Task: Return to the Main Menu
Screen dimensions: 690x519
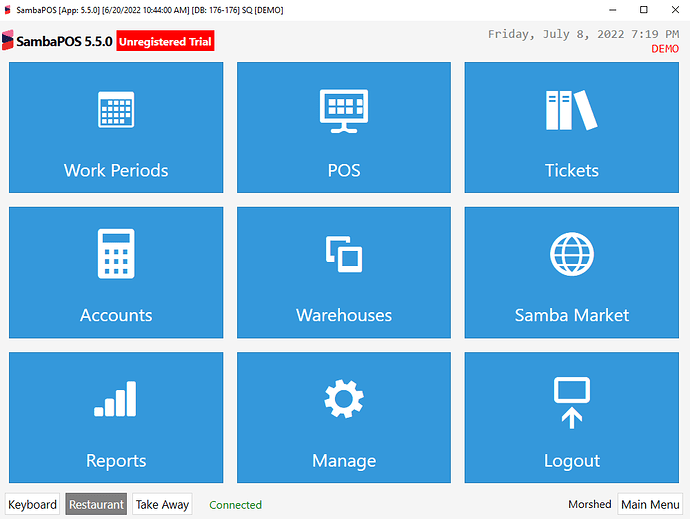Action: 650,504
